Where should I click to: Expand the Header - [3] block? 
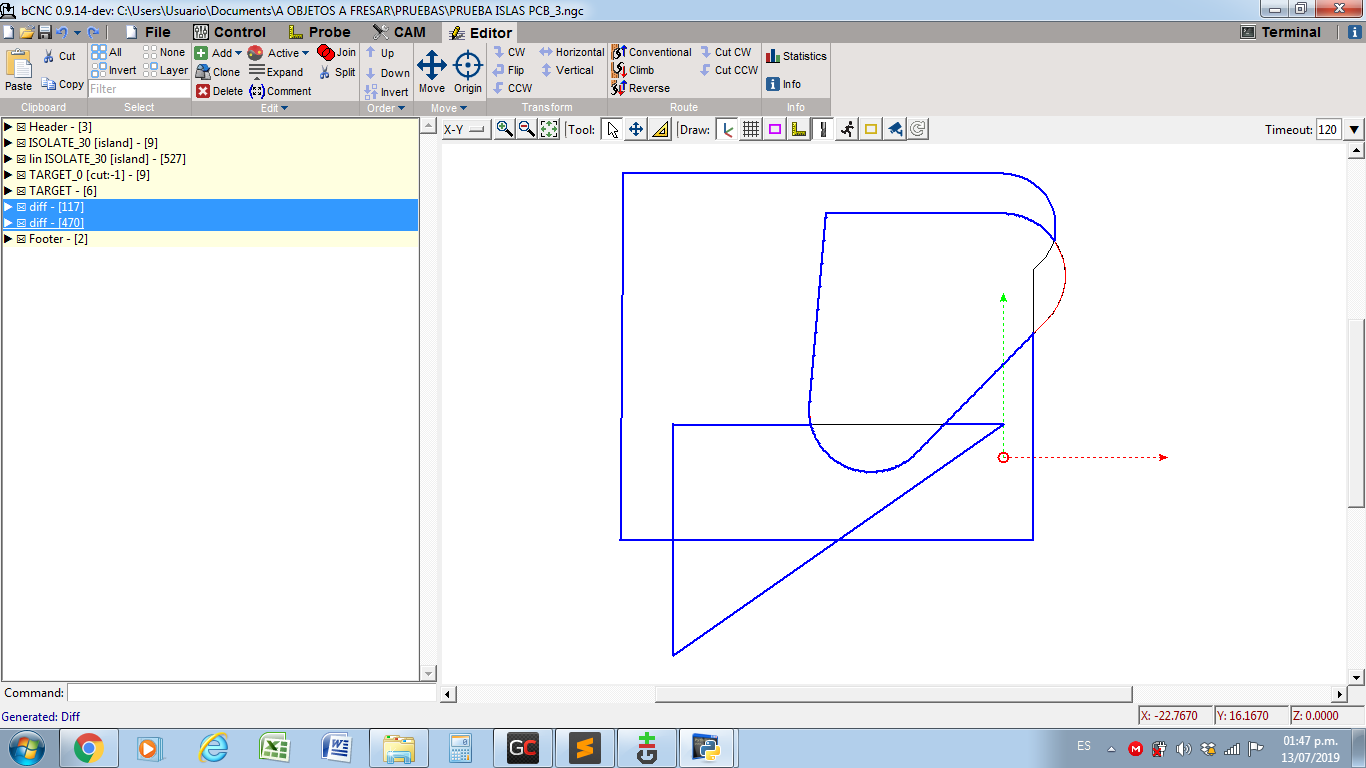8,127
